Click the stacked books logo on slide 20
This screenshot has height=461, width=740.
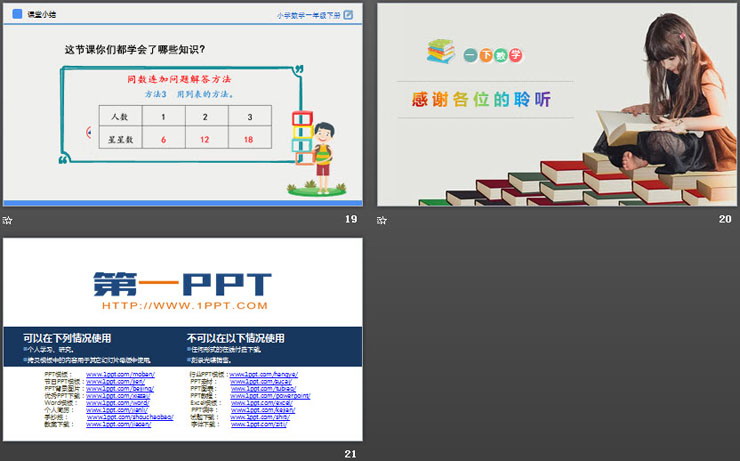pyautogui.click(x=440, y=51)
